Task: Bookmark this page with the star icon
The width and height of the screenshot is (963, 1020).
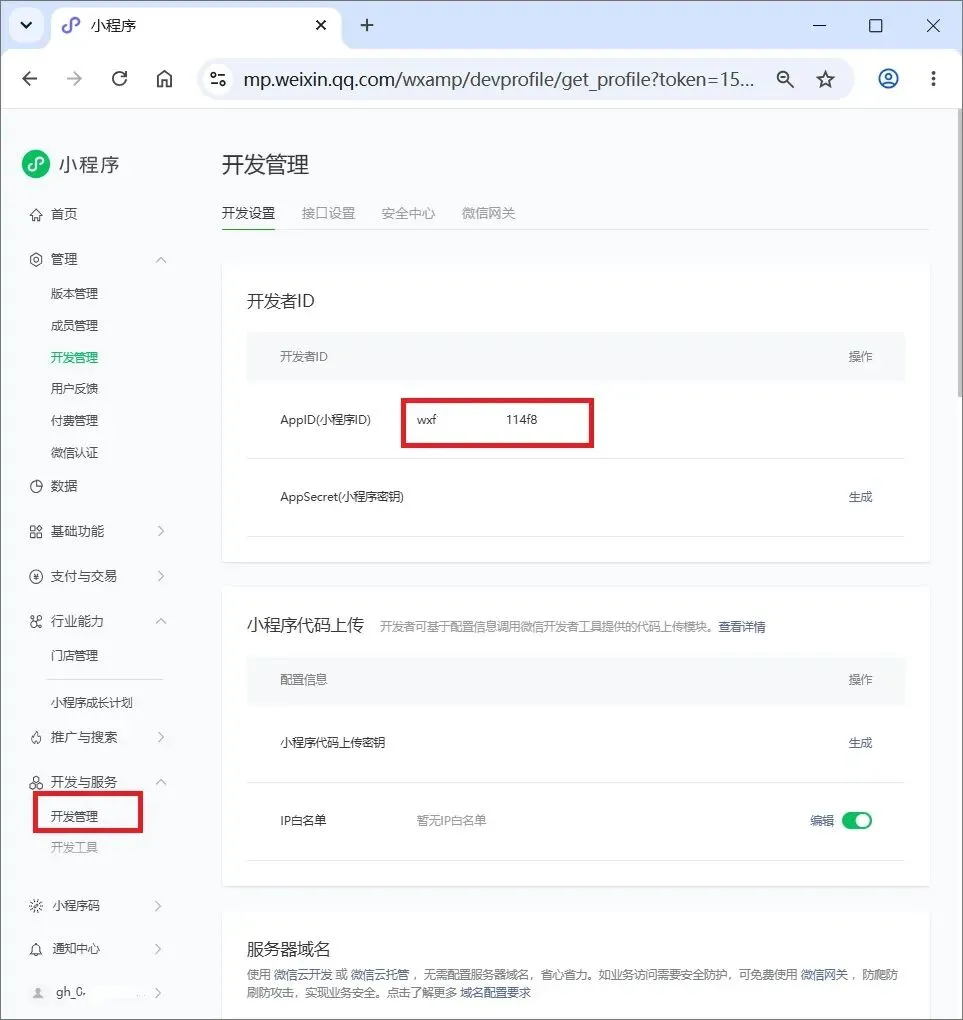Action: 826,79
